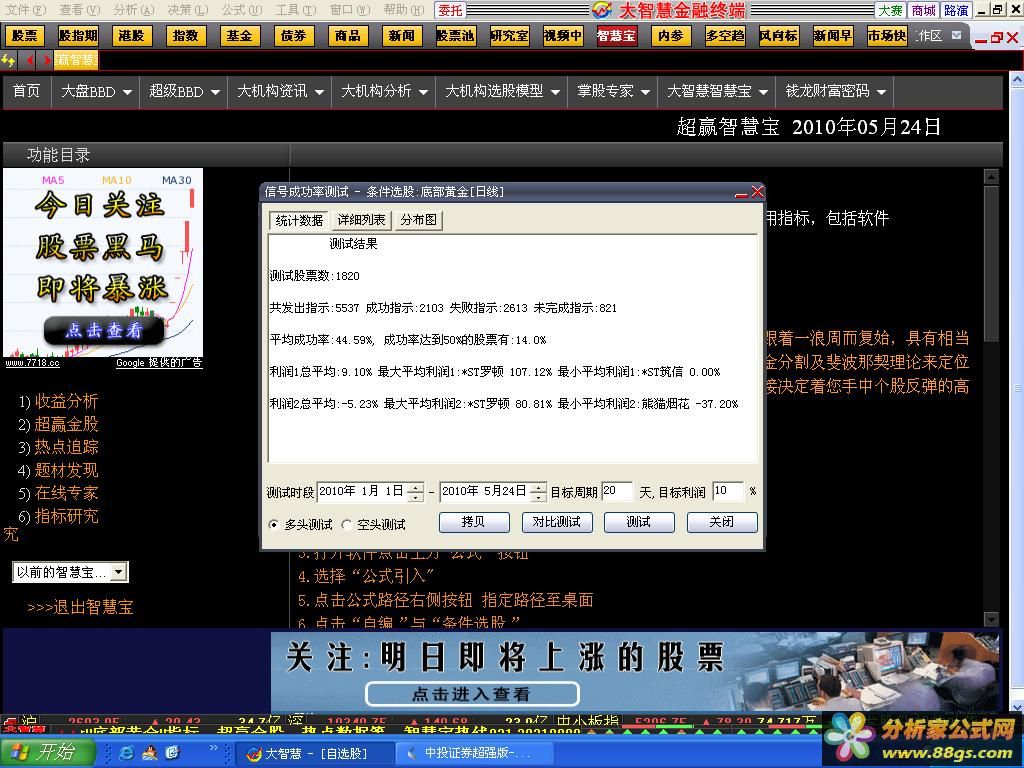
Task: Click start date stepper for 2010年1月1日
Action: click(415, 492)
